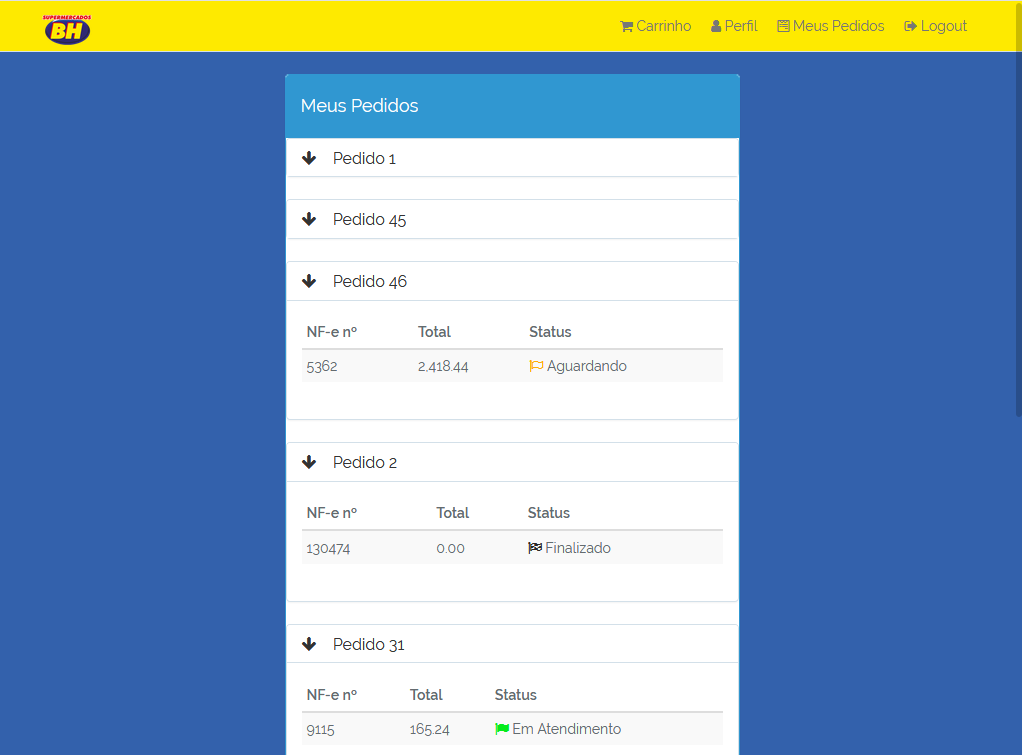The width and height of the screenshot is (1022, 755).
Task: Go to Meus Pedidos in navbar
Action: (x=830, y=26)
